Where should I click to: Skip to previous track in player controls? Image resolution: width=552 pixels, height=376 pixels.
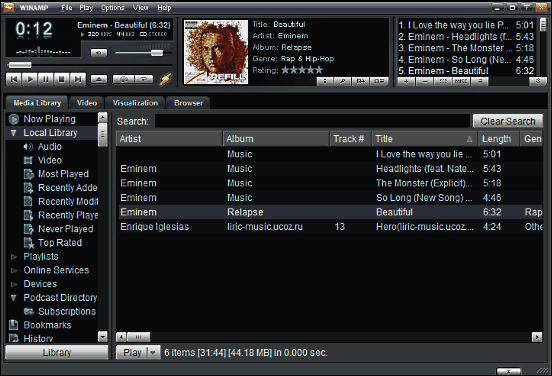tap(14, 79)
